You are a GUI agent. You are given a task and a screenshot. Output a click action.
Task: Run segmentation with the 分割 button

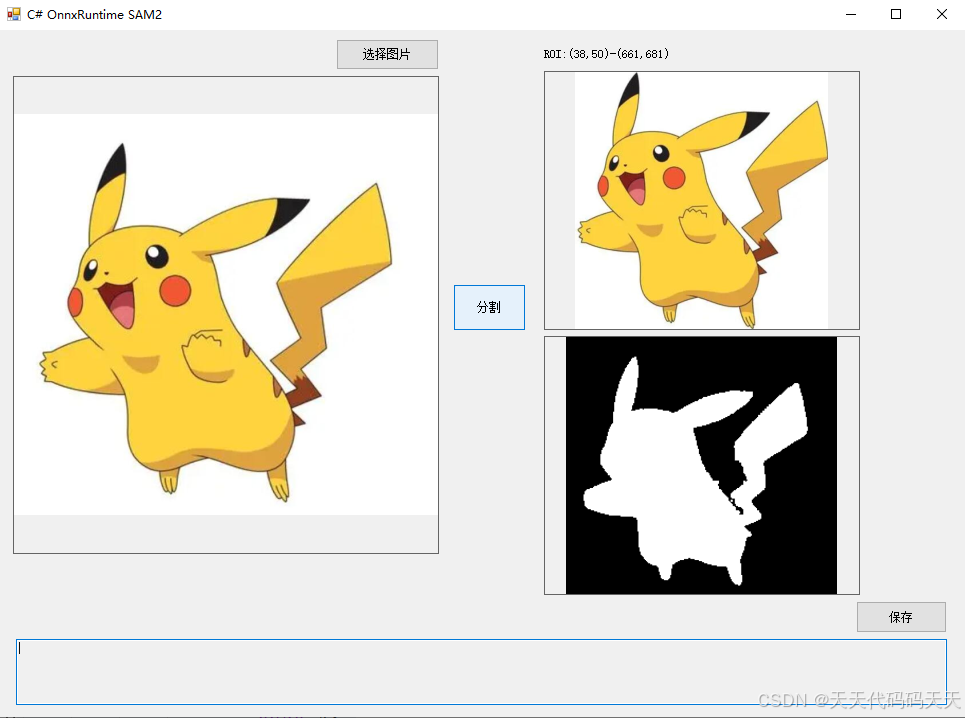(x=489, y=307)
